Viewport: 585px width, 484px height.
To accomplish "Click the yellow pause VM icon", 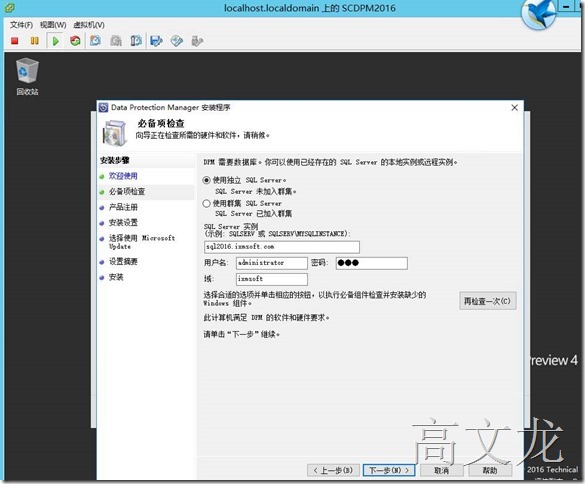I will coord(34,41).
